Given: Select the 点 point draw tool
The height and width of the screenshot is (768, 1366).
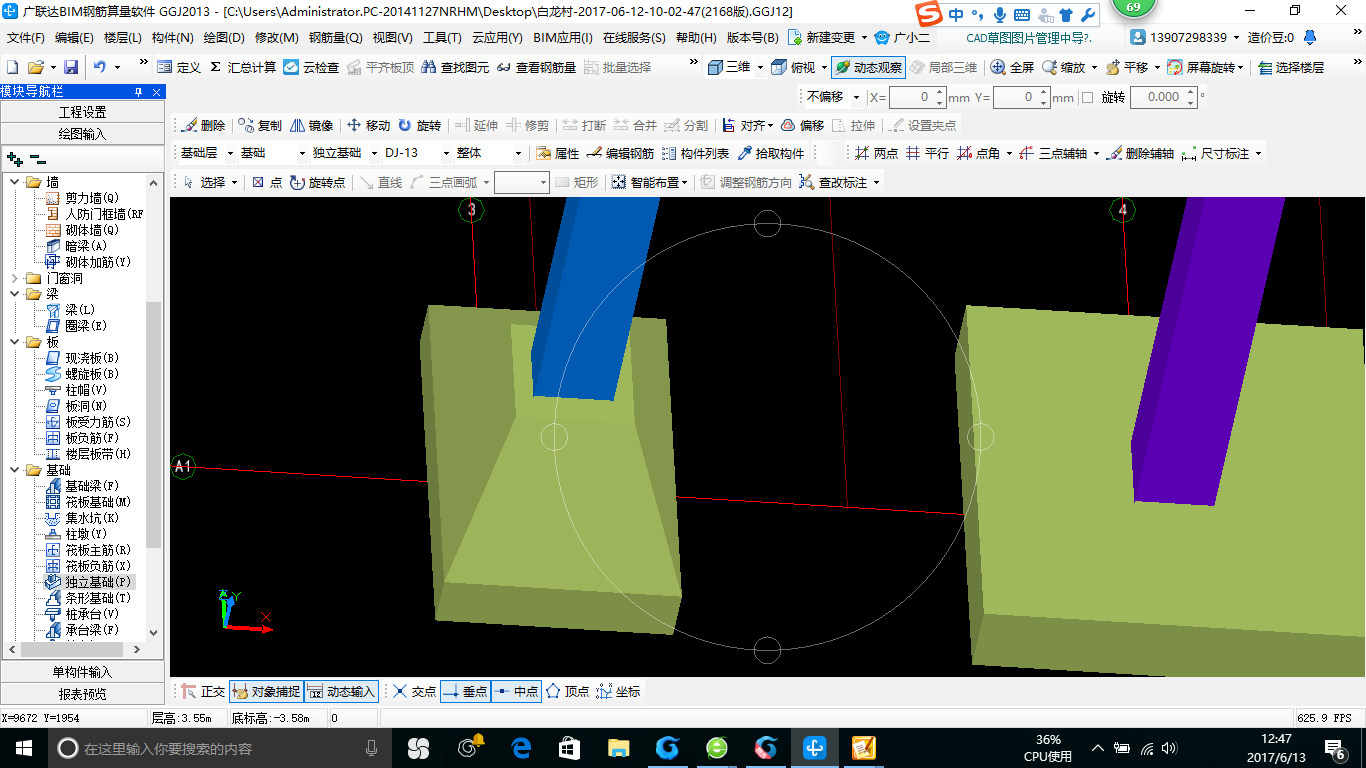Looking at the screenshot, I should click(266, 182).
